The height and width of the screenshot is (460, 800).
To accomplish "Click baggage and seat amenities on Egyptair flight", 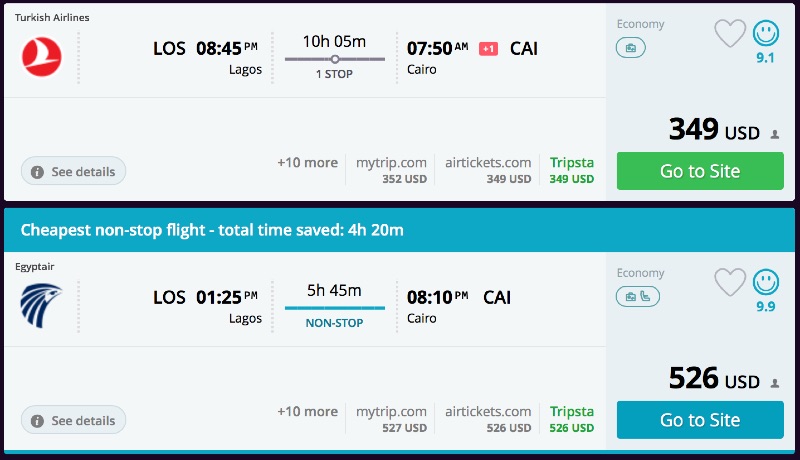I will tap(637, 296).
